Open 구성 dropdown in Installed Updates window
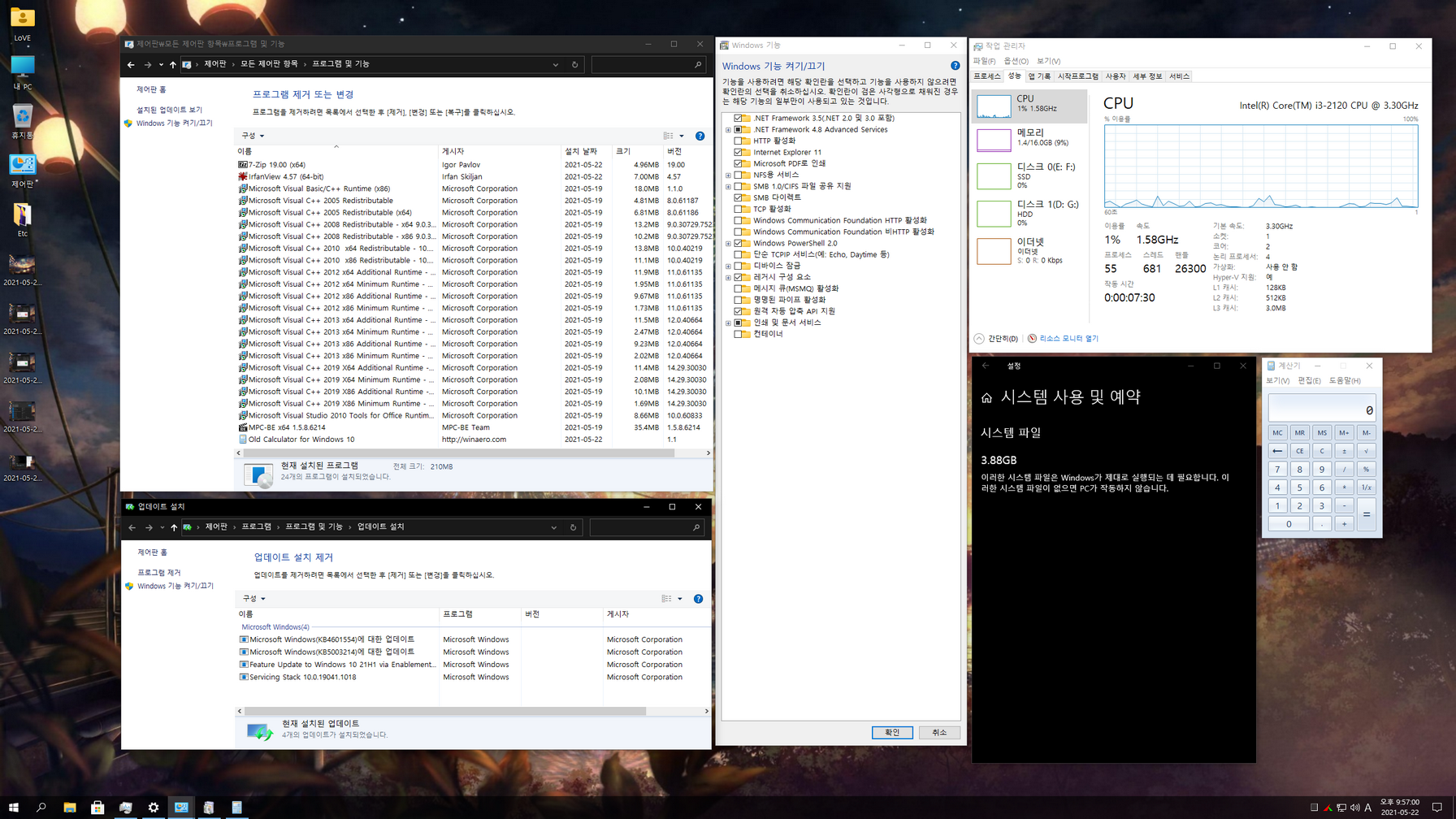 click(x=253, y=599)
